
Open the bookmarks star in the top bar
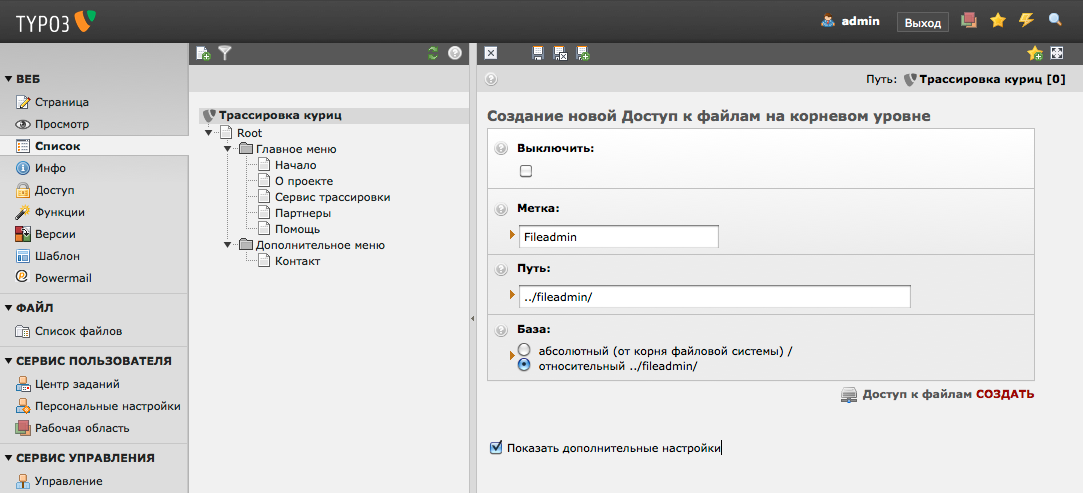click(997, 20)
